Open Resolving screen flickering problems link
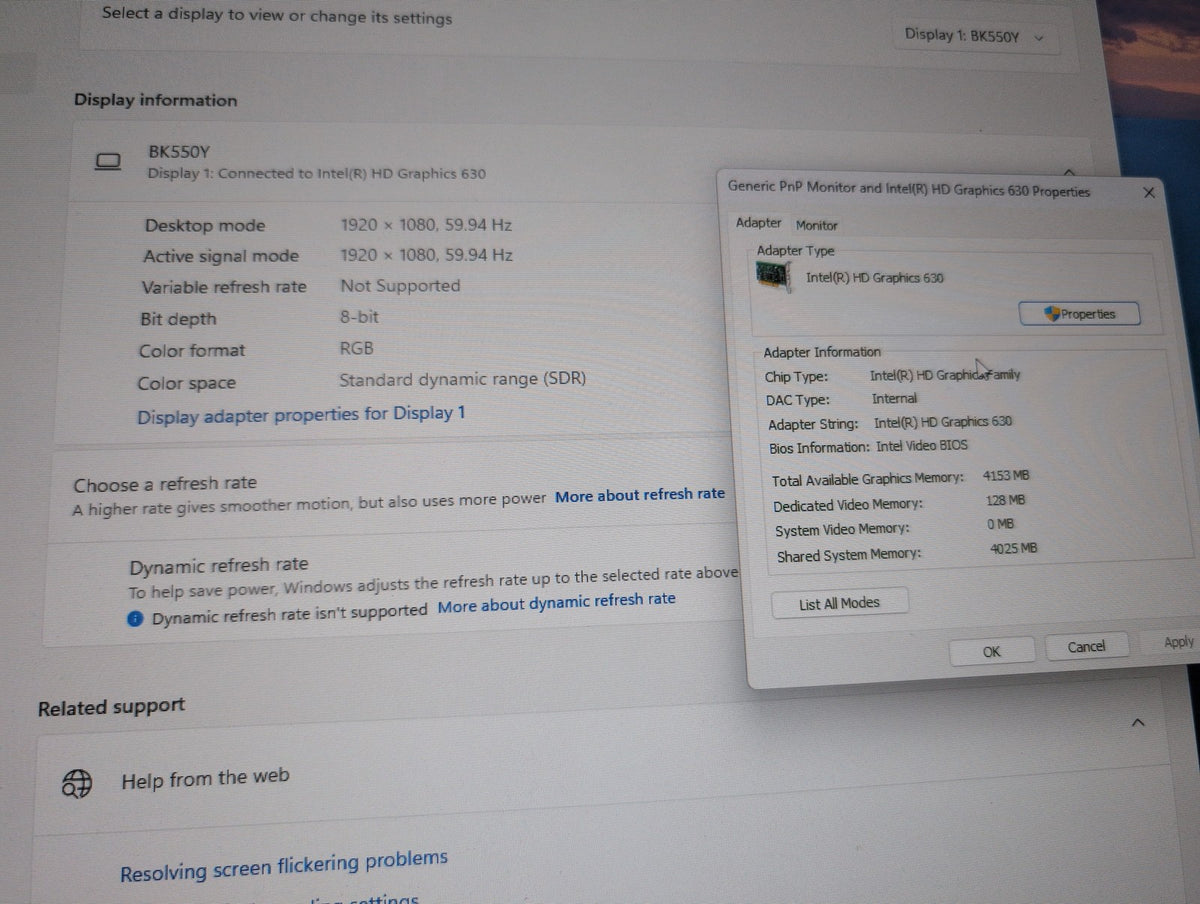Image resolution: width=1200 pixels, height=904 pixels. pyautogui.click(x=284, y=866)
